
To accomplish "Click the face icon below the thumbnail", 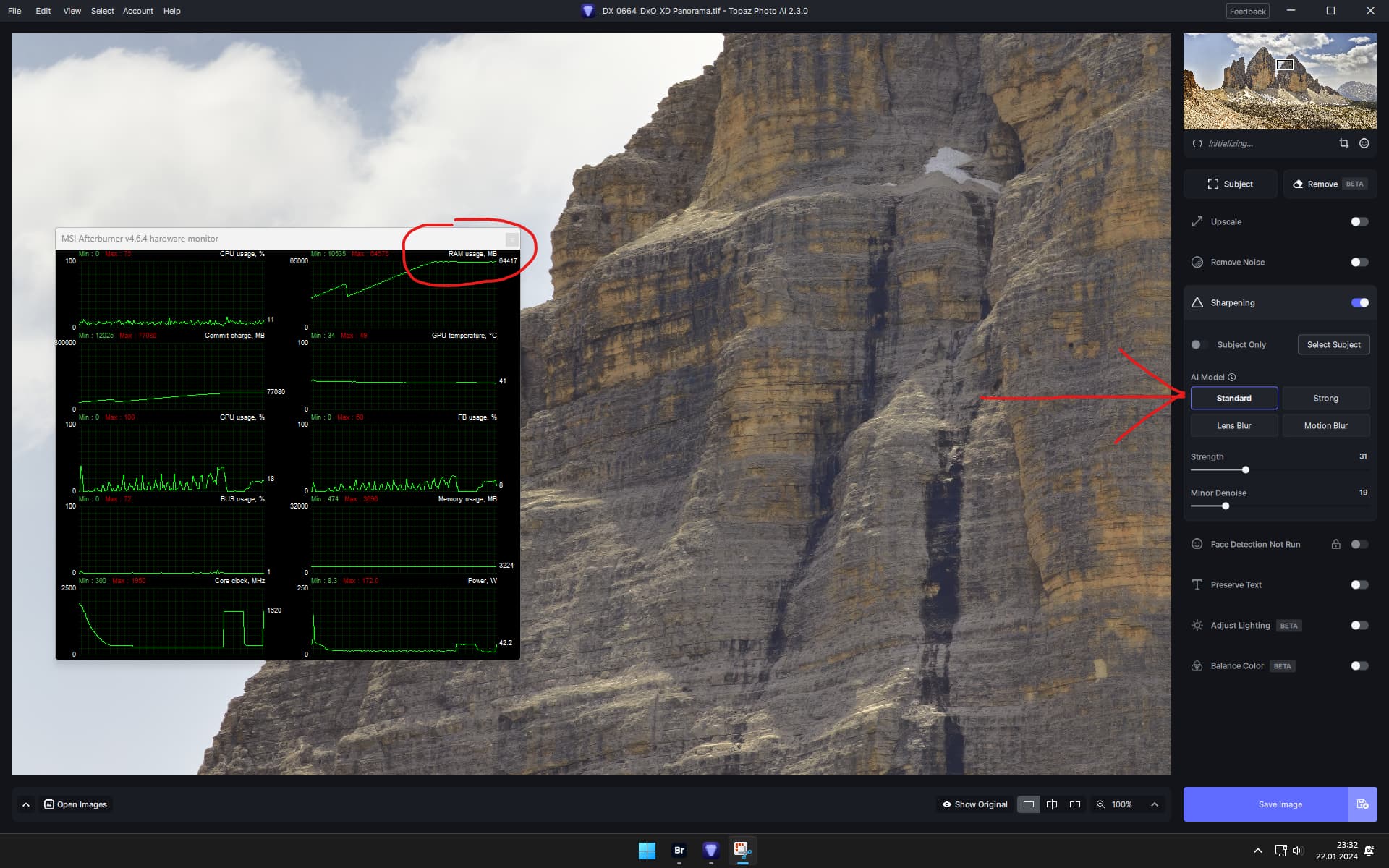I will point(1364,143).
